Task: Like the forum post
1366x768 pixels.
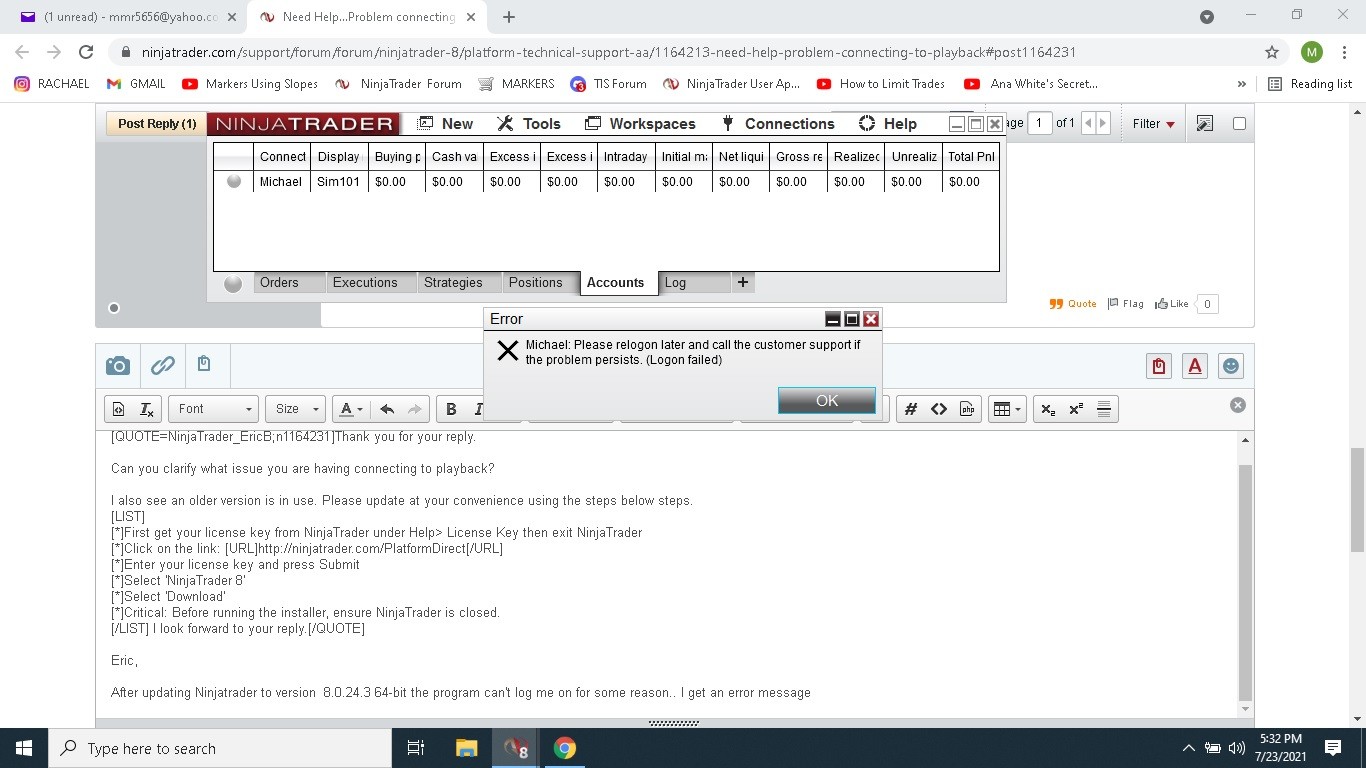Action: 1171,304
